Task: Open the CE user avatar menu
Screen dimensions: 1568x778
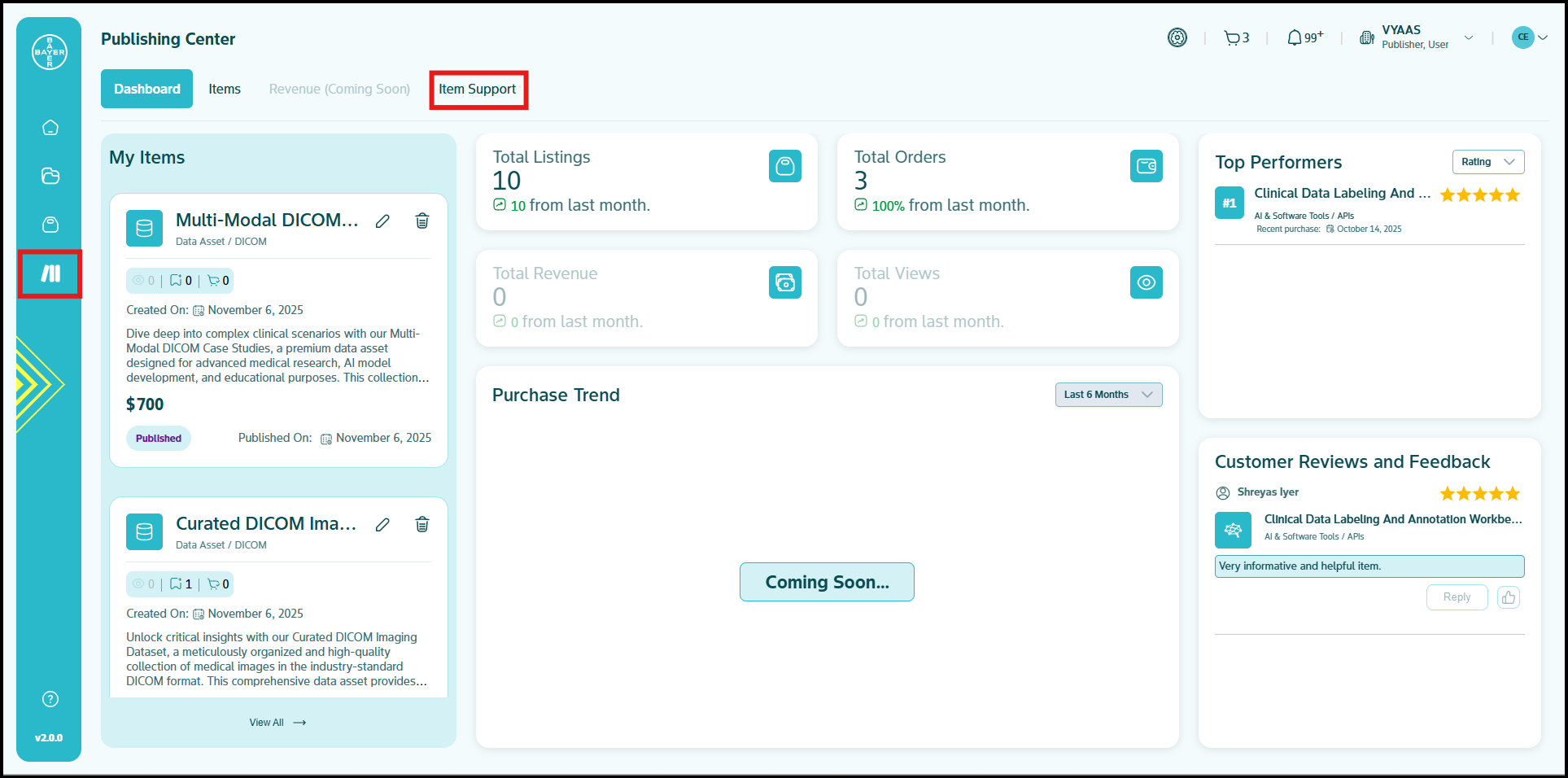Action: (1528, 37)
